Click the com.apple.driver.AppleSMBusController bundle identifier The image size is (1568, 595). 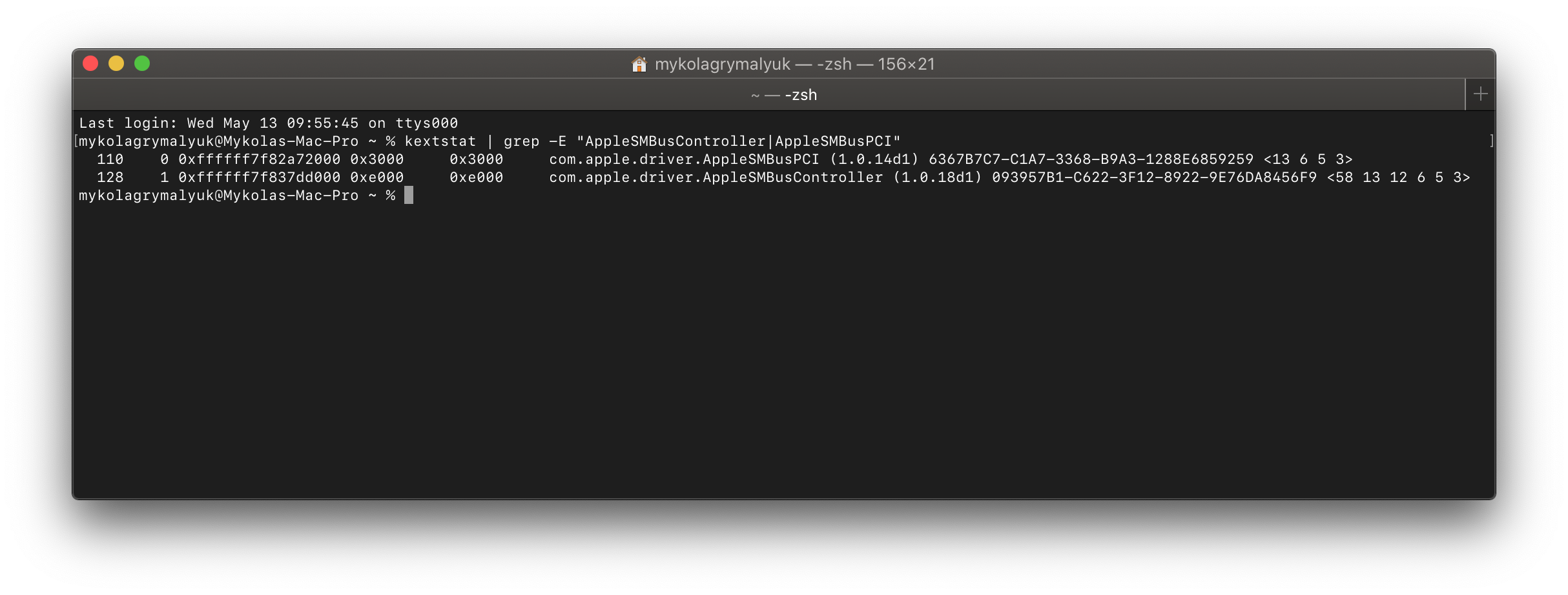click(x=716, y=177)
